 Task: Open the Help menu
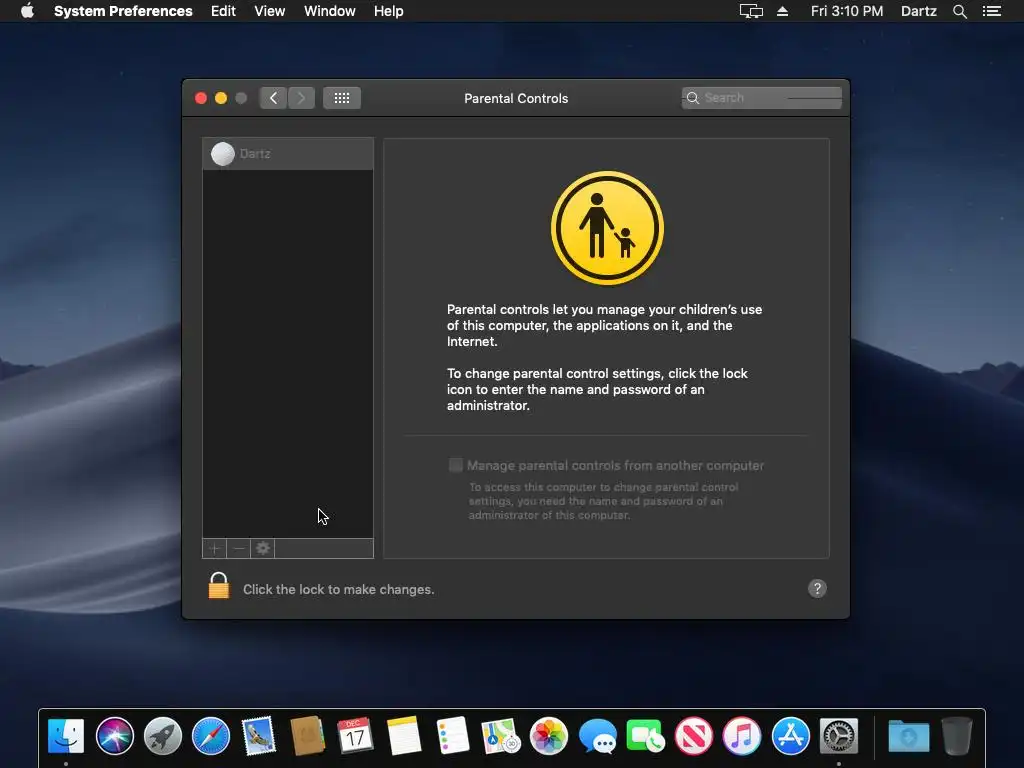(389, 11)
